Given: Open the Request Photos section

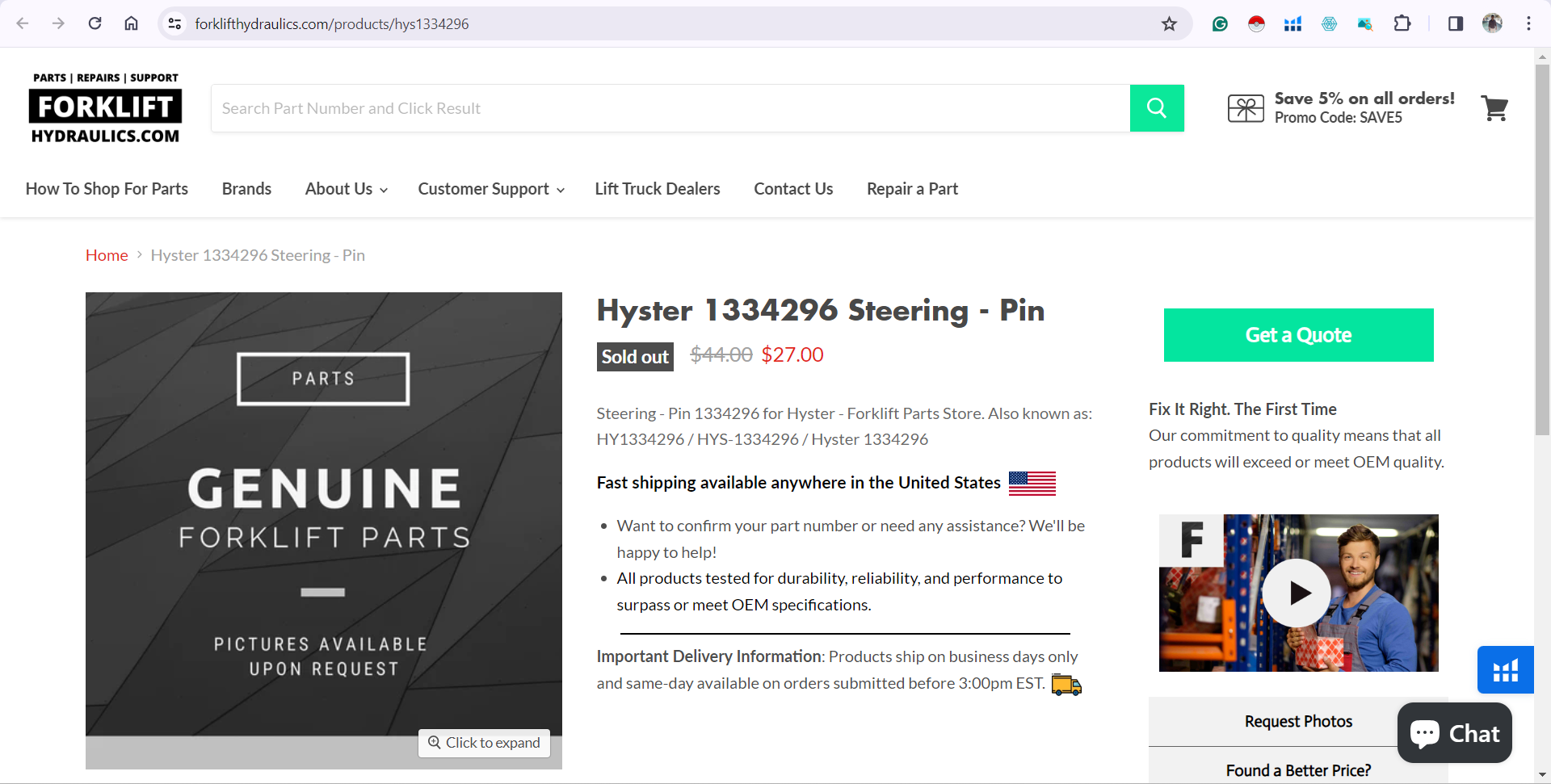Looking at the screenshot, I should pyautogui.click(x=1298, y=722).
